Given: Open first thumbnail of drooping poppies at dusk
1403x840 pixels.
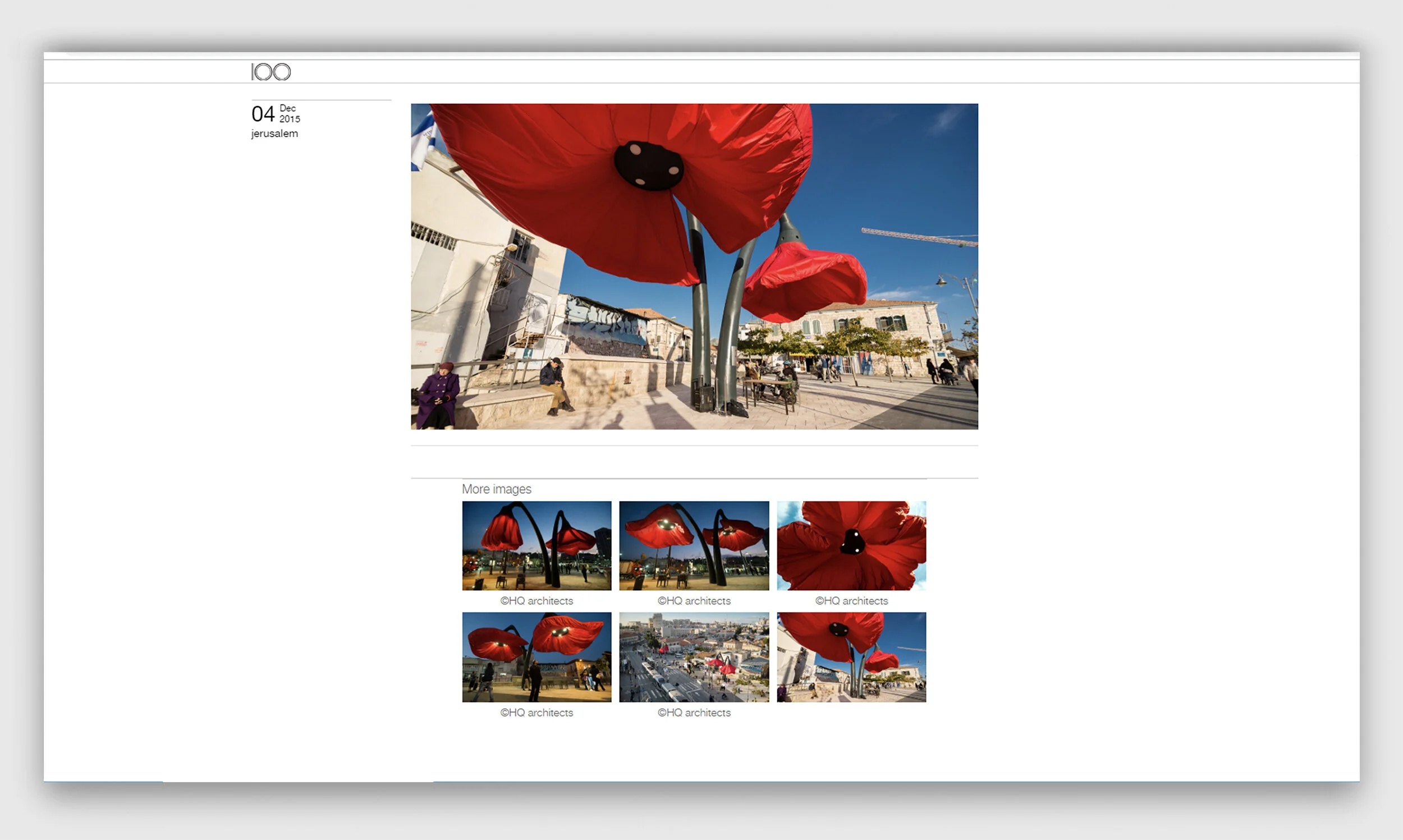Looking at the screenshot, I should [537, 545].
